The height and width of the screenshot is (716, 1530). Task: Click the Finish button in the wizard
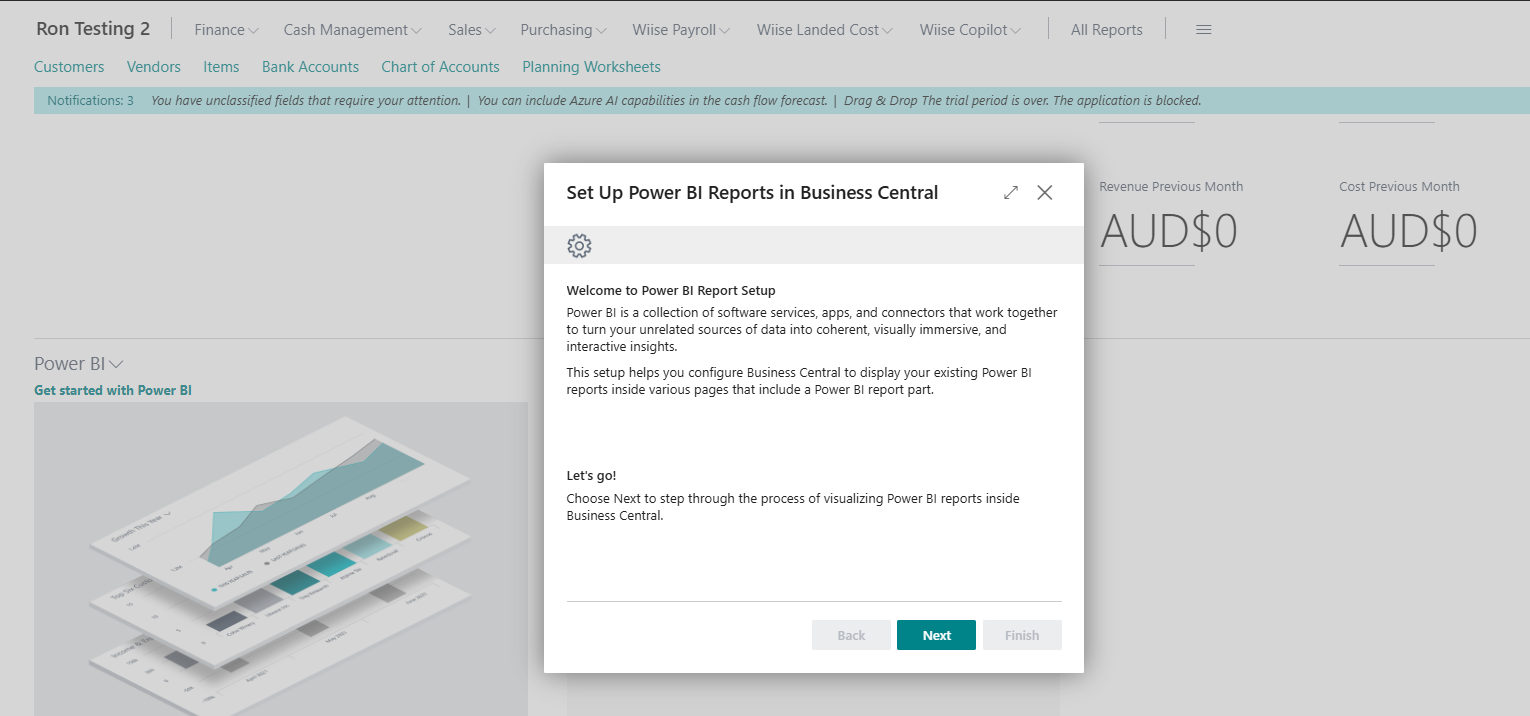1022,635
